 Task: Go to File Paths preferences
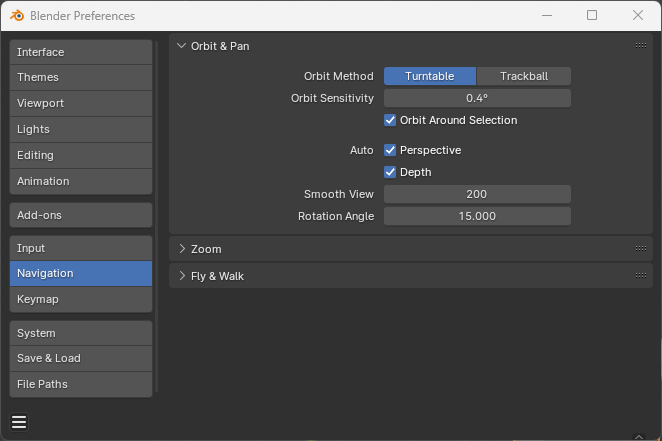pyautogui.click(x=81, y=384)
